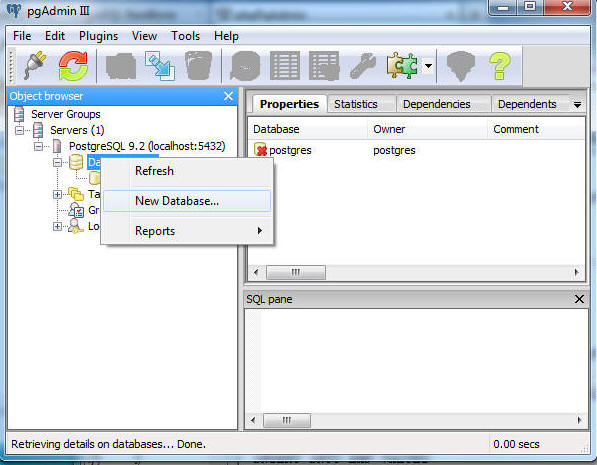Collapse the Databases tree node
Screen dimensions: 597x465
(57, 163)
